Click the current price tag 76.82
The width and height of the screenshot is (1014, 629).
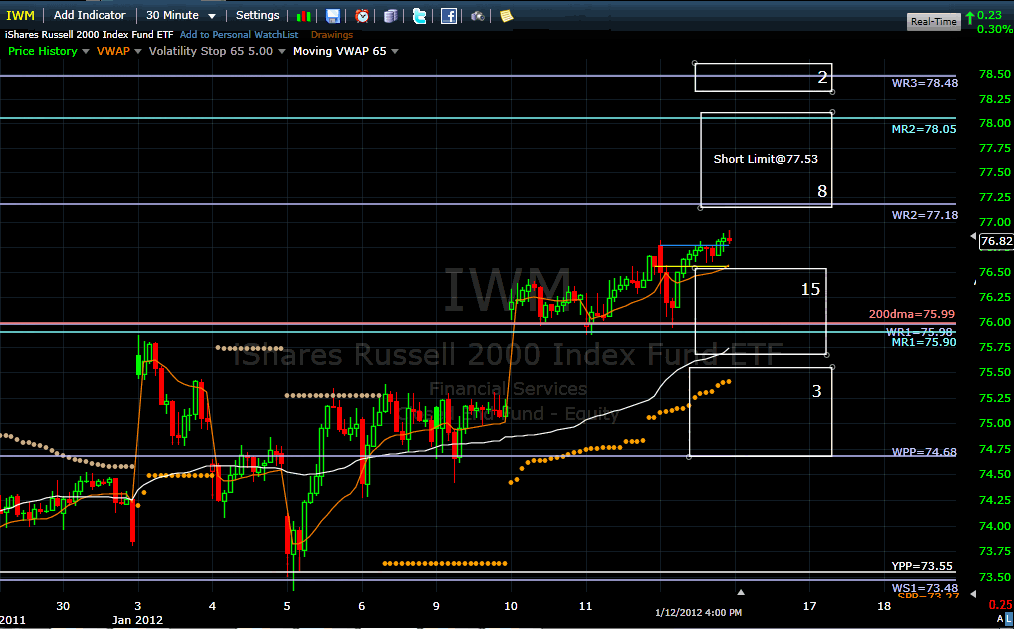pyautogui.click(x=996, y=241)
